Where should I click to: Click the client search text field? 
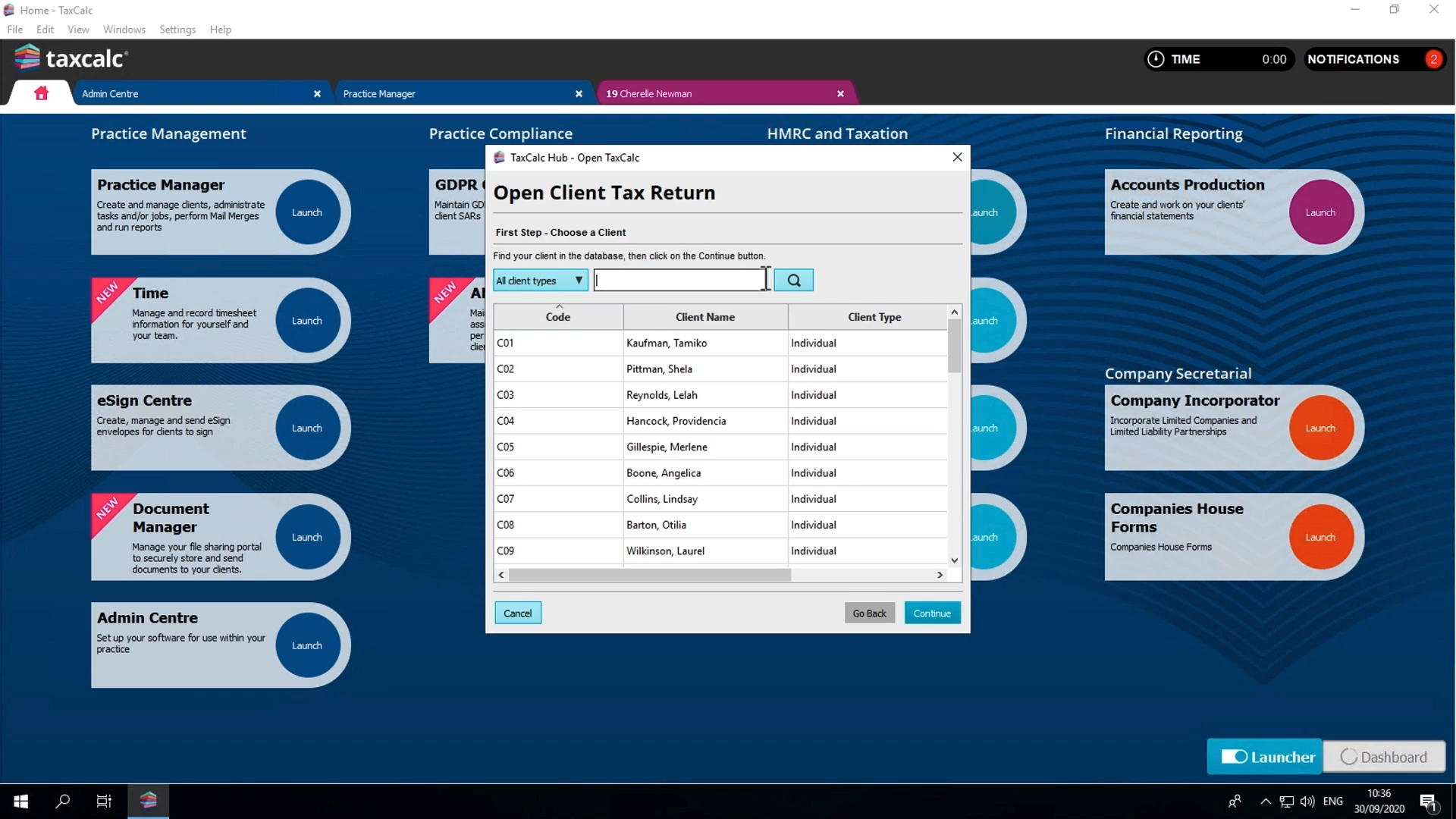680,281
